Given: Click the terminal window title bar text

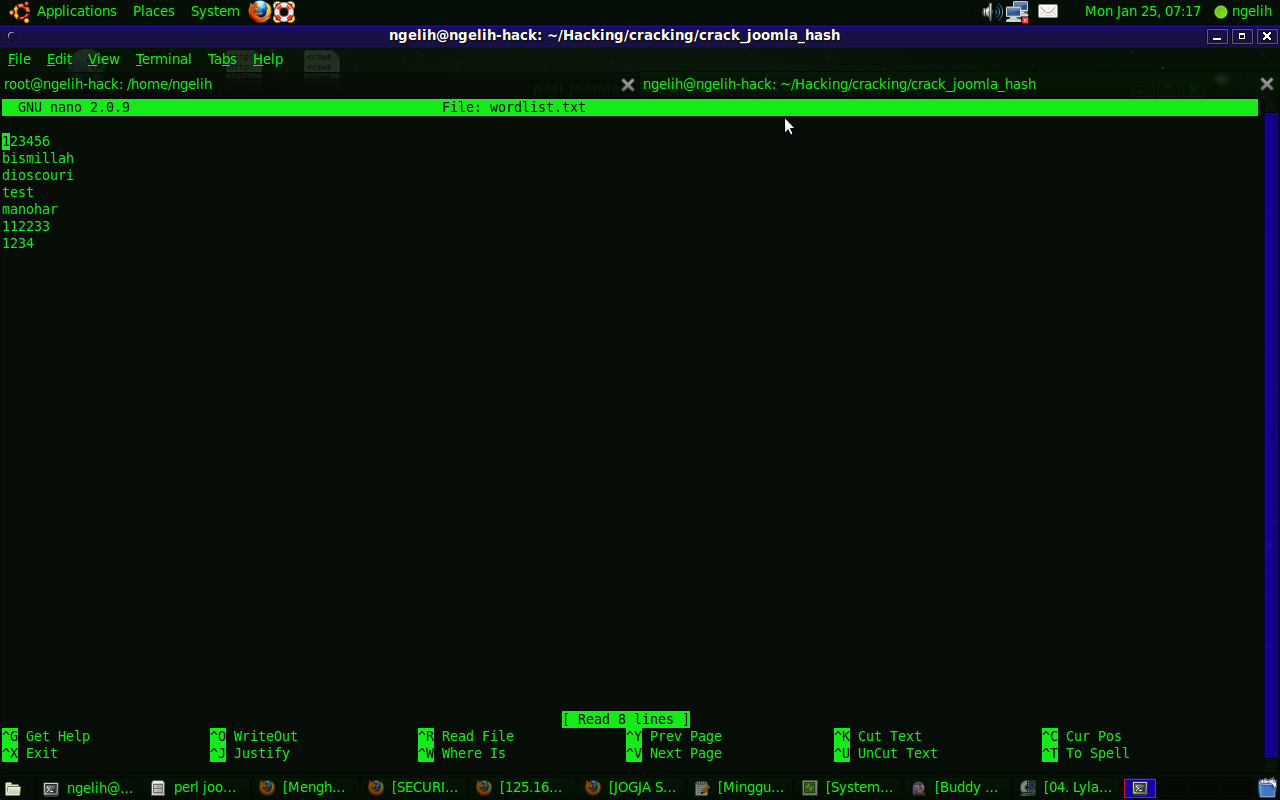Looking at the screenshot, I should tap(614, 35).
